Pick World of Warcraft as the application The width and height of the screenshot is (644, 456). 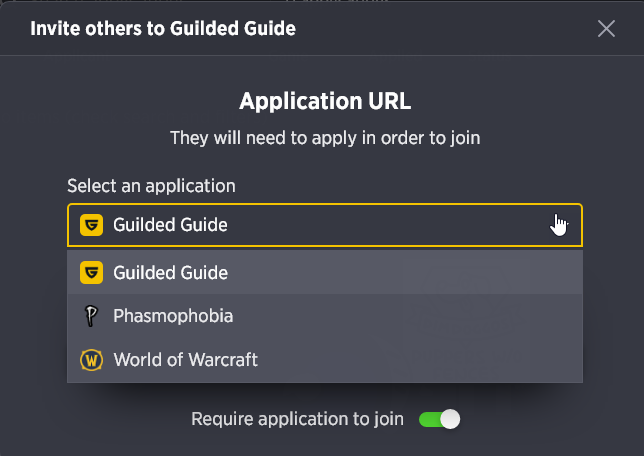click(x=325, y=360)
